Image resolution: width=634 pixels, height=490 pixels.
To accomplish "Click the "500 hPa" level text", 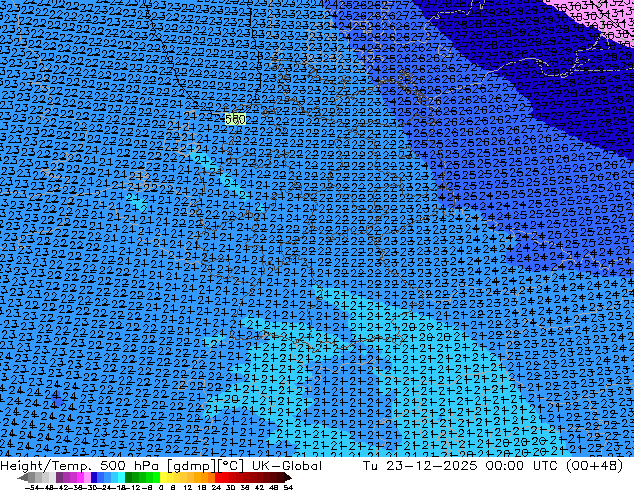I will click(130, 466).
